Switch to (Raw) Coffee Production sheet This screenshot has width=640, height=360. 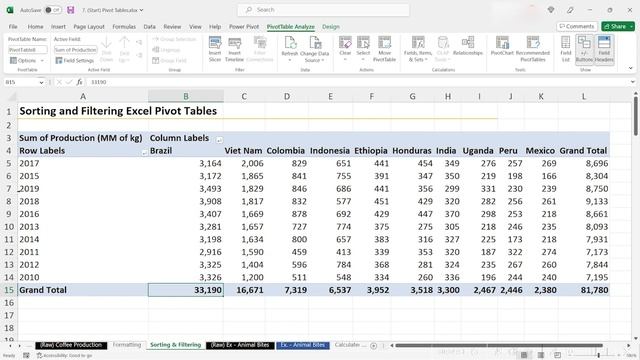[71, 345]
